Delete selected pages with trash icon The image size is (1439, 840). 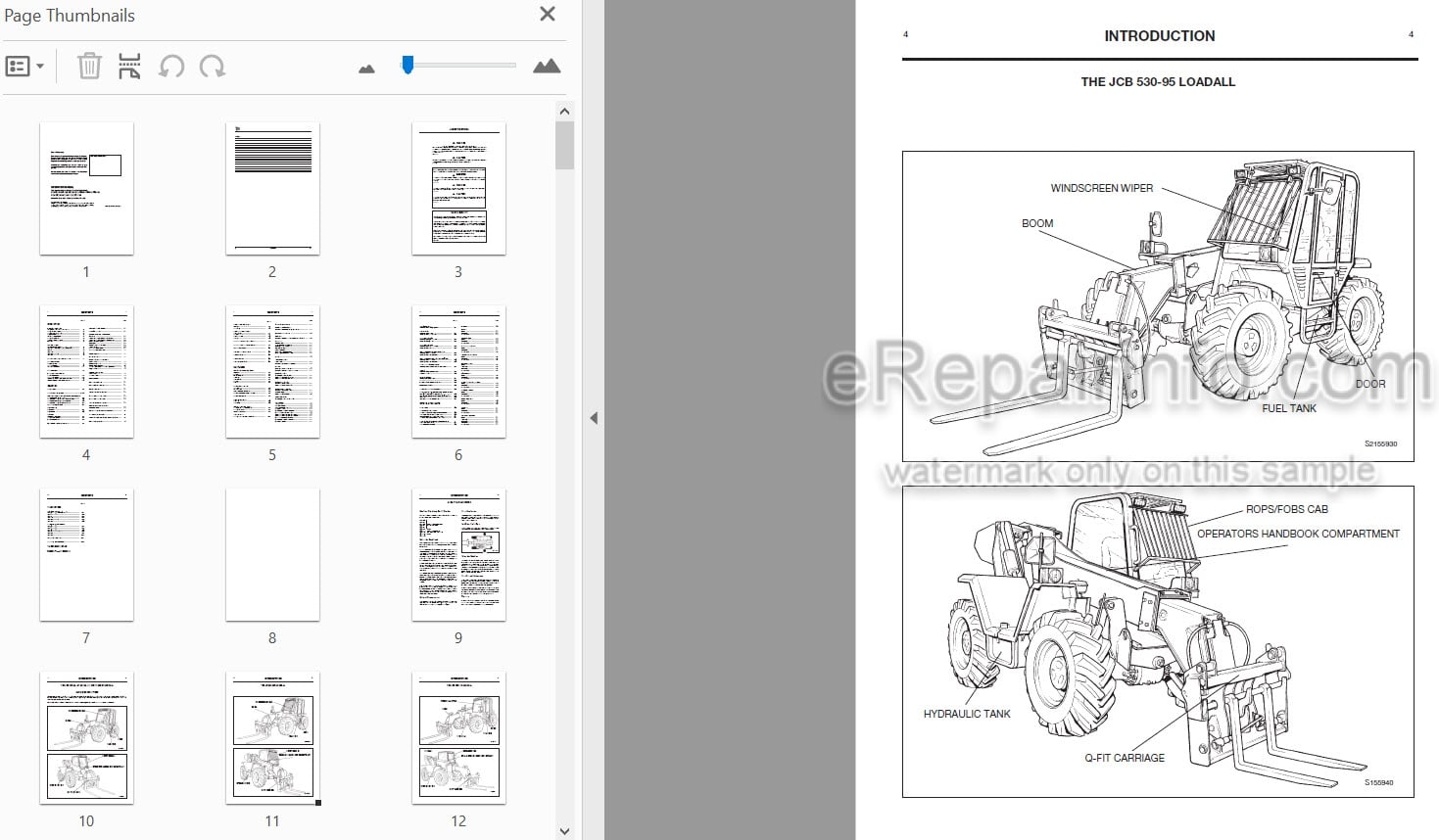pos(89,67)
